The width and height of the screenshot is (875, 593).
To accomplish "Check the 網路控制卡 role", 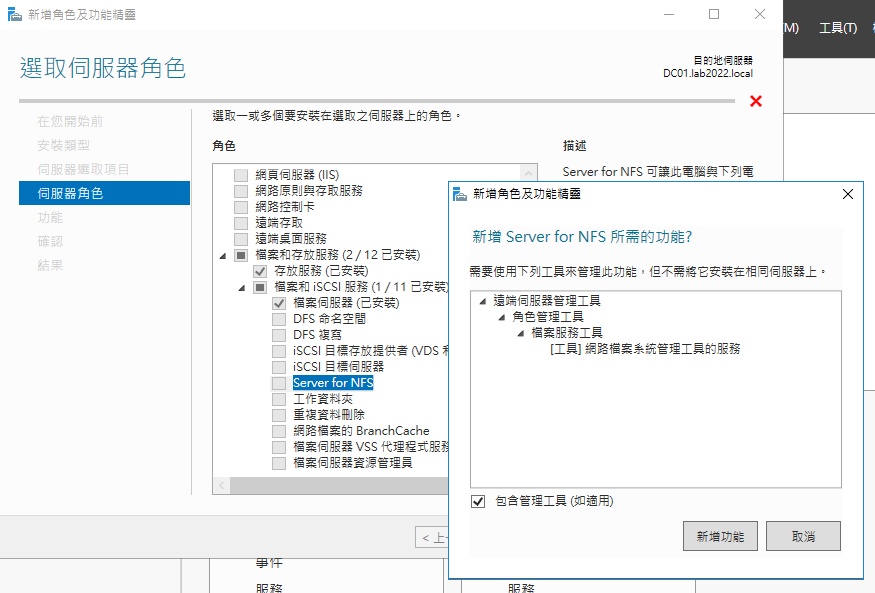I will [x=241, y=207].
